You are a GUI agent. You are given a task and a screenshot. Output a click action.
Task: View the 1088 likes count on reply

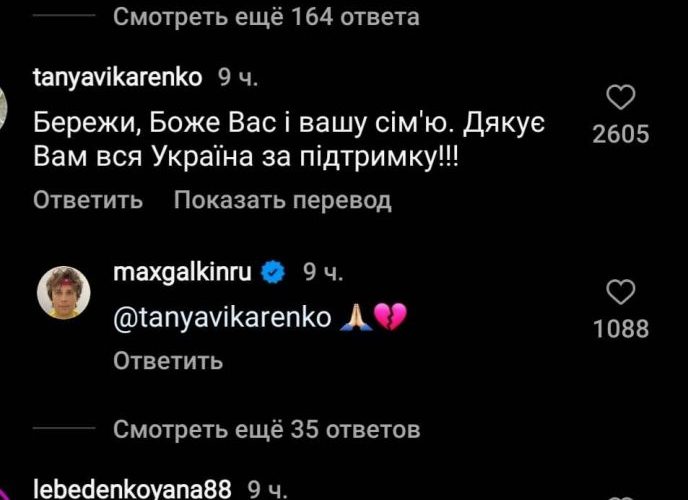pos(620,329)
